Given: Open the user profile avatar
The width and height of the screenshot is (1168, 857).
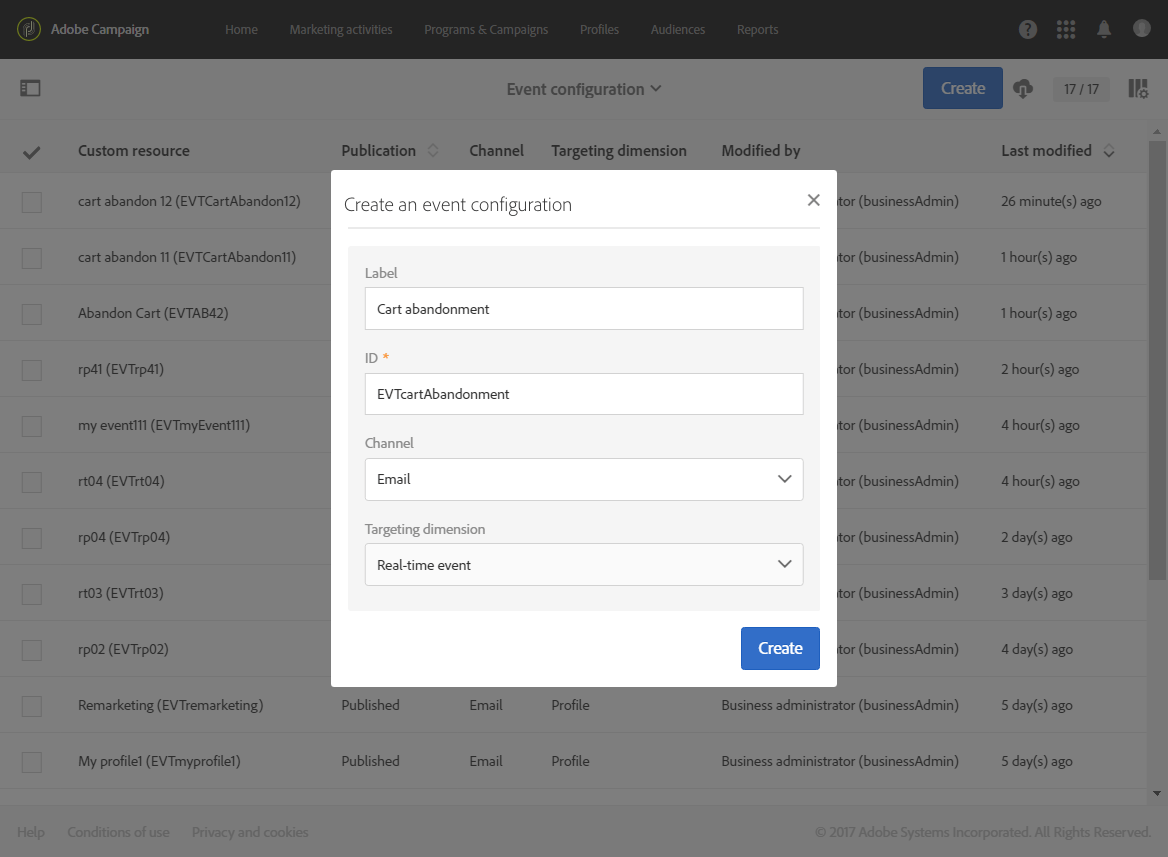Looking at the screenshot, I should (1141, 29).
